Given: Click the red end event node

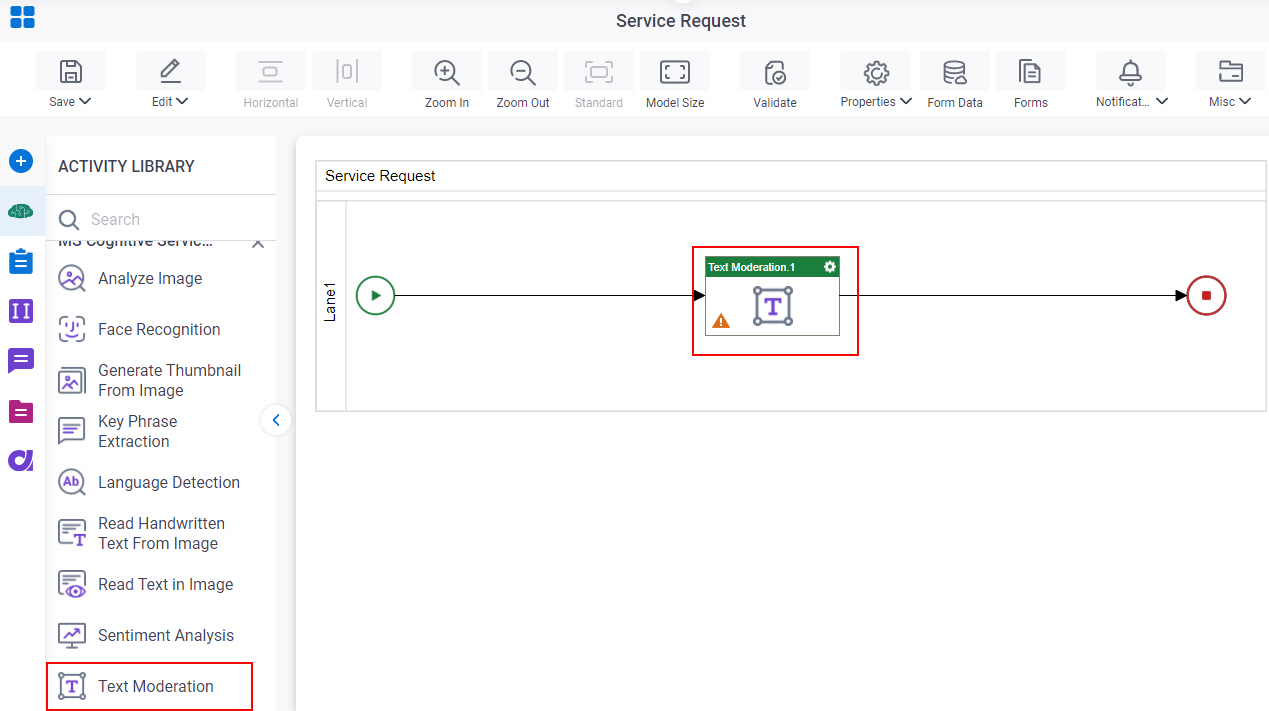Looking at the screenshot, I should click(x=1206, y=295).
